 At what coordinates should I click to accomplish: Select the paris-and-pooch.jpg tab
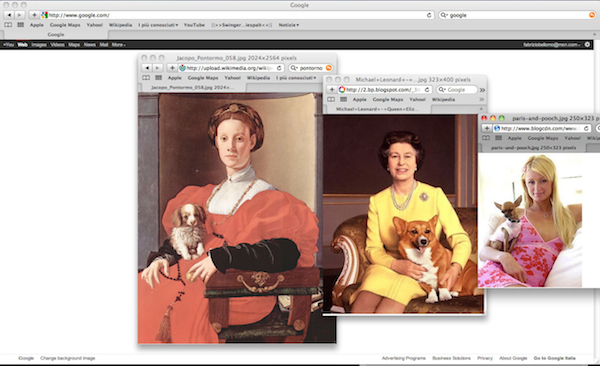(533, 148)
